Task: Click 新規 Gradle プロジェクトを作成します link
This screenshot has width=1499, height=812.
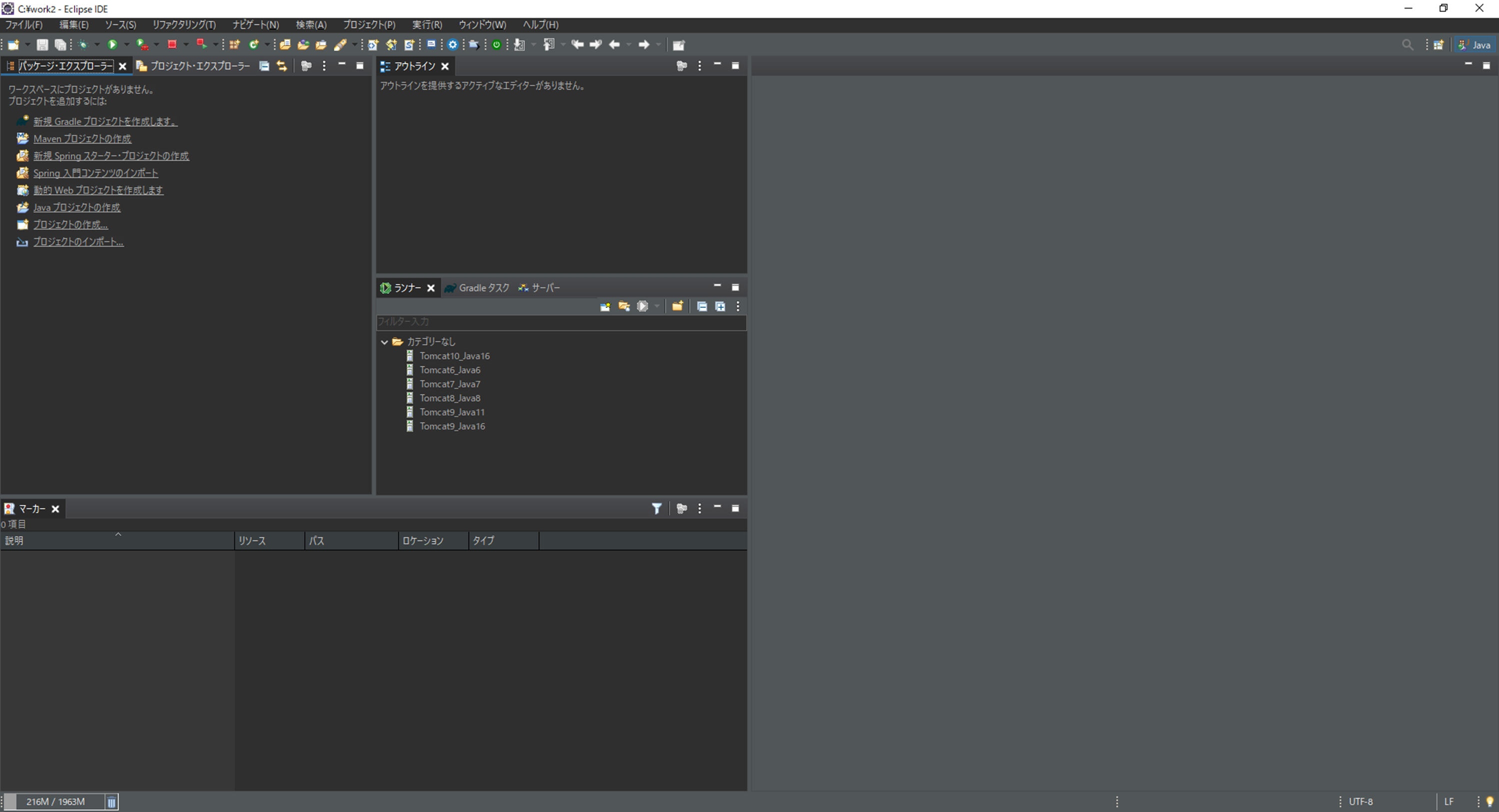Action: tap(105, 121)
